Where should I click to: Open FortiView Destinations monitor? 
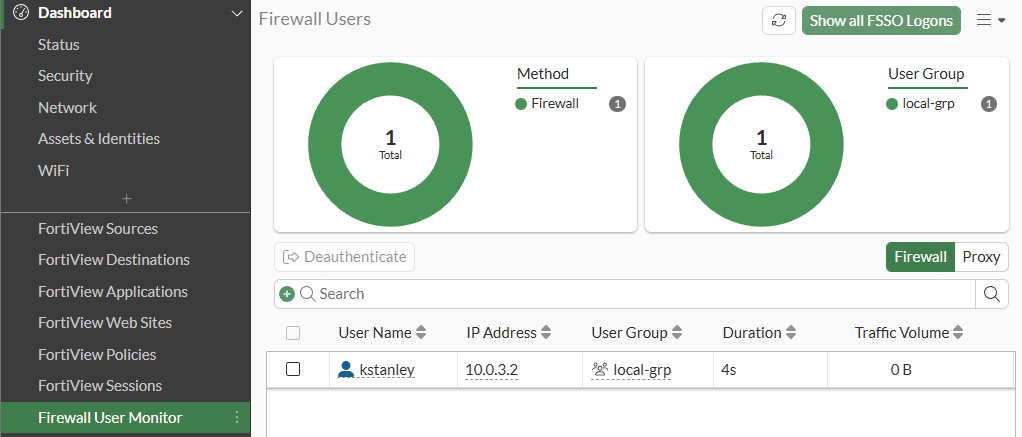click(x=114, y=260)
